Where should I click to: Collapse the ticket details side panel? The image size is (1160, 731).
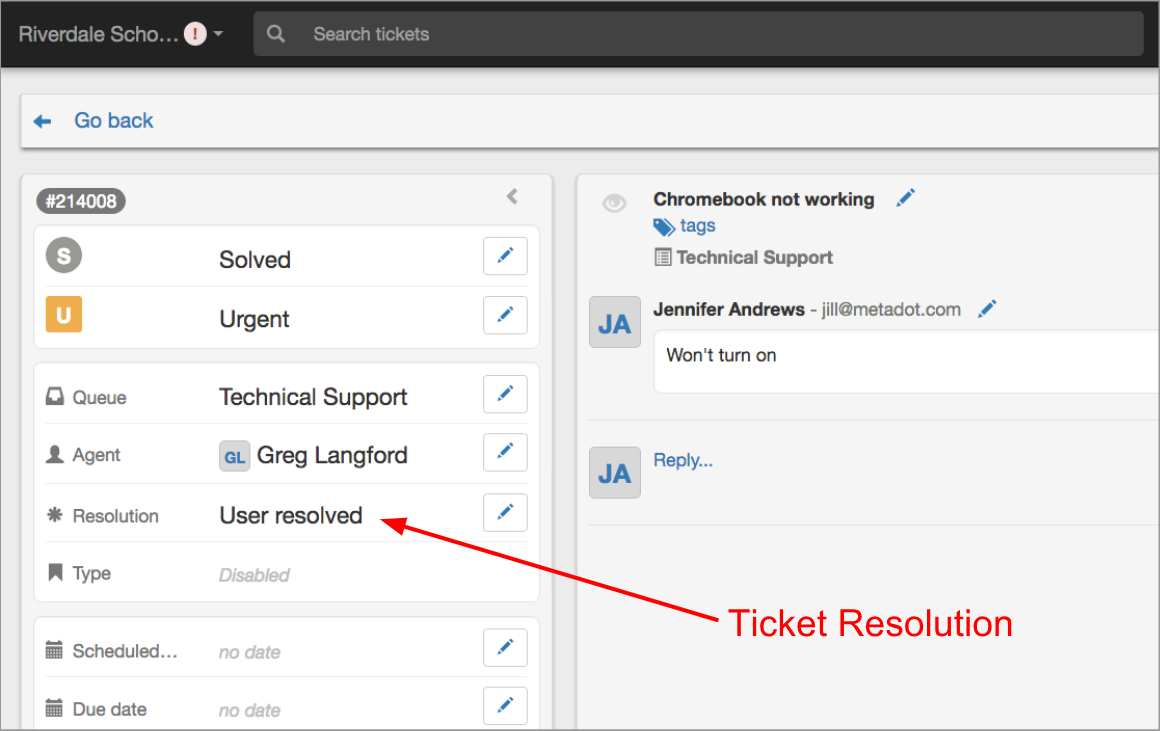point(512,196)
